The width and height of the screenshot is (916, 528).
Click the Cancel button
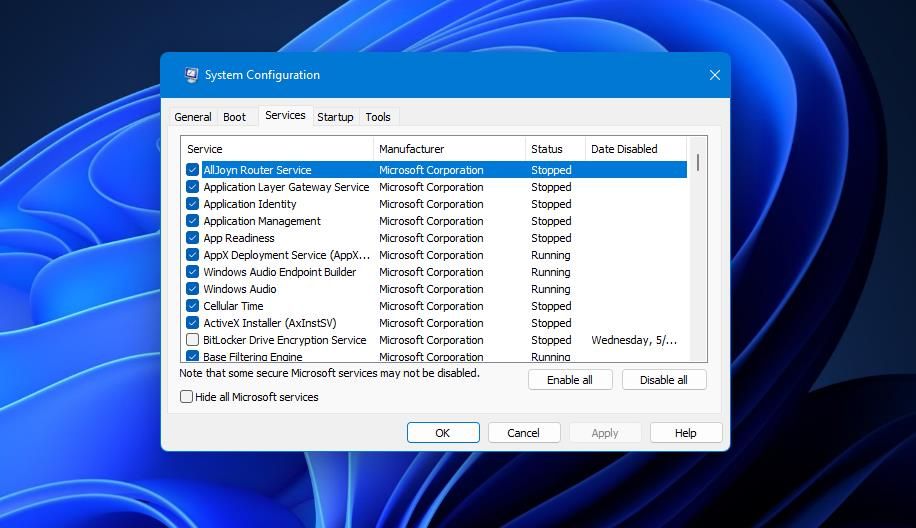(523, 433)
